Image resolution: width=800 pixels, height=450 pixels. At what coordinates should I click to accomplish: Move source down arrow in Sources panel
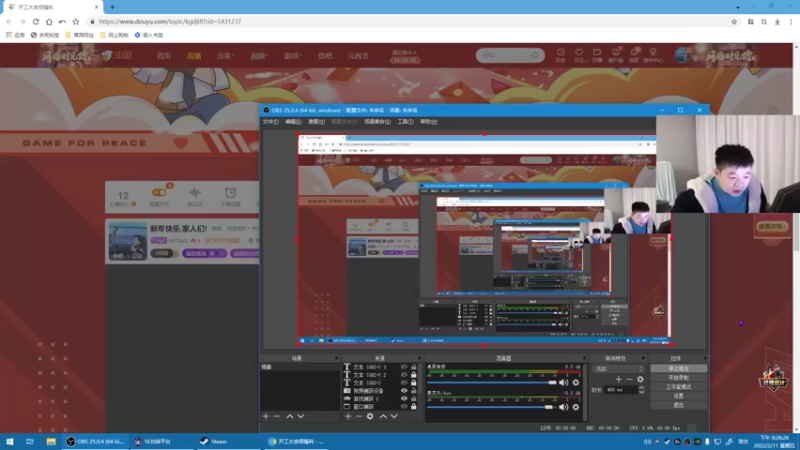tap(394, 416)
